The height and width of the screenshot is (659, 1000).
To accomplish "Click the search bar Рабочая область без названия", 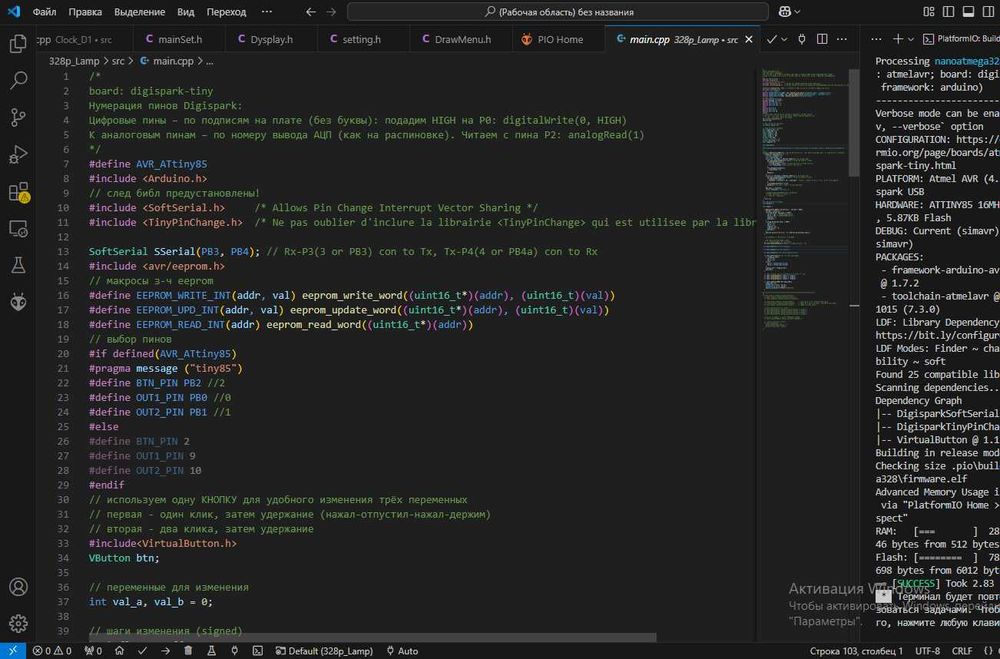I will point(558,11).
